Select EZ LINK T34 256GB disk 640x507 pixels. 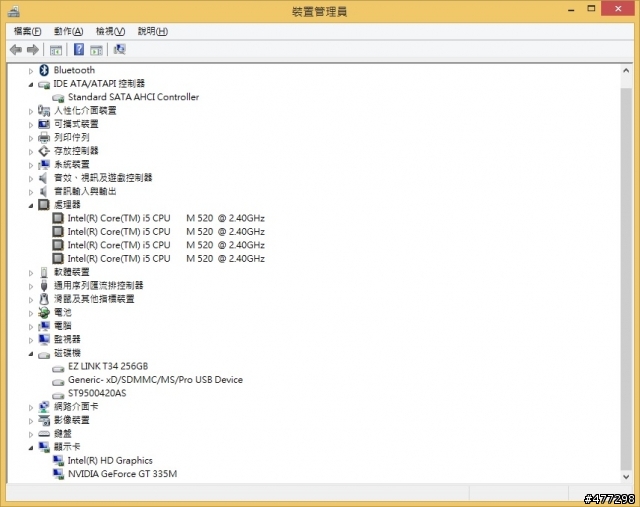(x=108, y=366)
